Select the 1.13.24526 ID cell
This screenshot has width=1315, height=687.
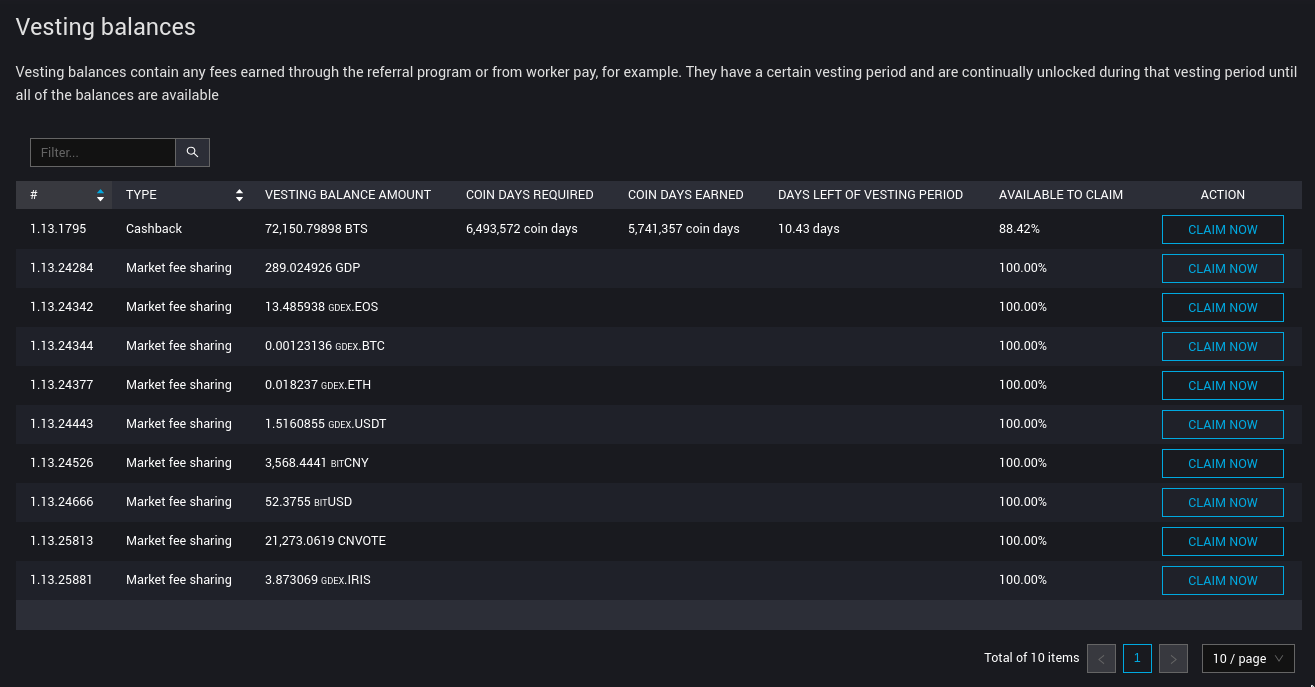[x=61, y=463]
